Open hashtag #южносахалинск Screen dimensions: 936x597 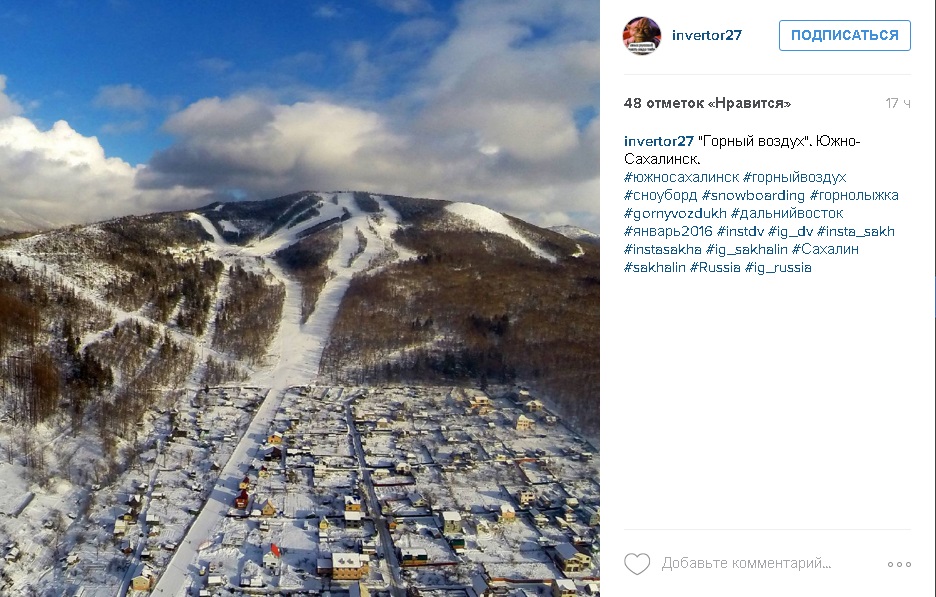(x=681, y=178)
